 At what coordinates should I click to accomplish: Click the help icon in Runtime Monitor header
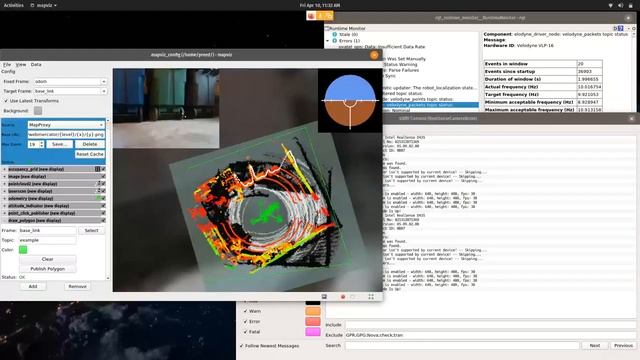point(620,28)
